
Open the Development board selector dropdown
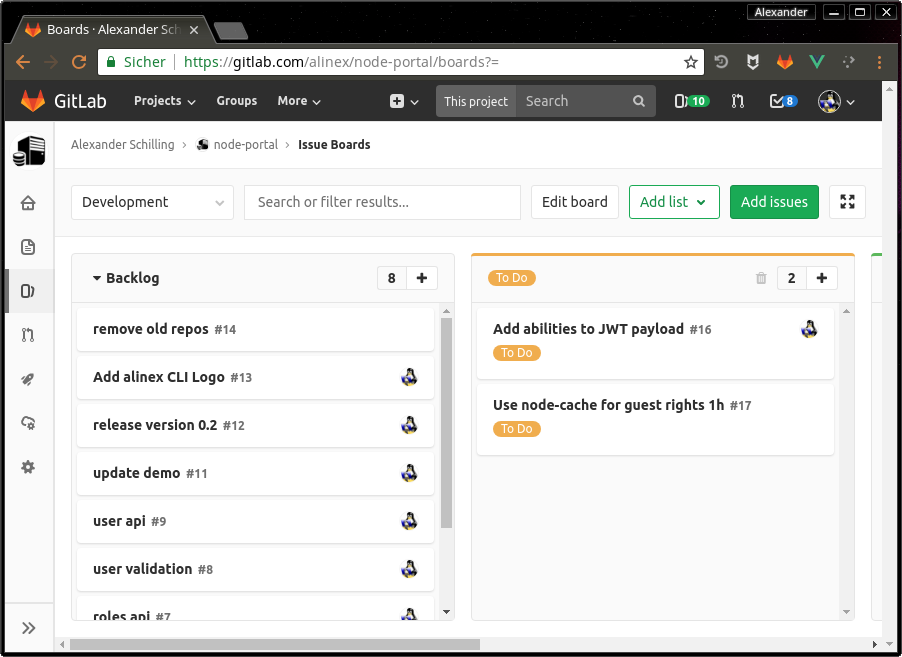(151, 201)
